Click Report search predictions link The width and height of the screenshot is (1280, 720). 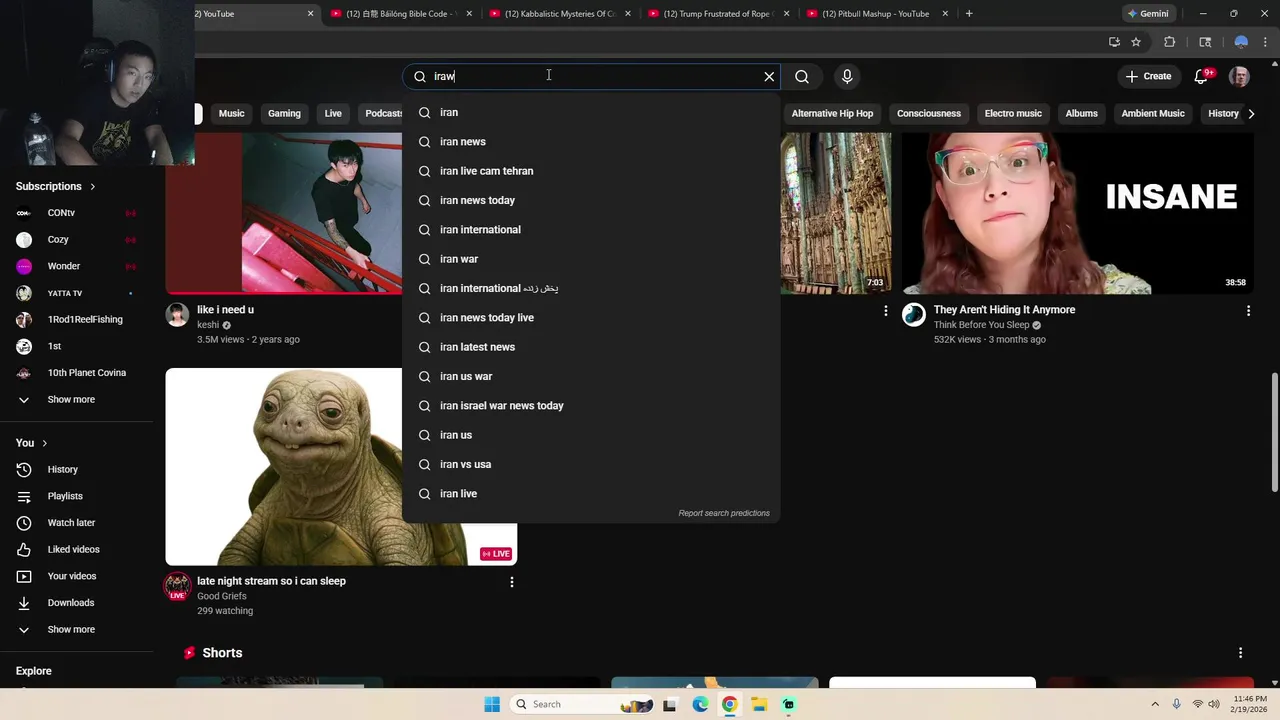click(x=724, y=513)
